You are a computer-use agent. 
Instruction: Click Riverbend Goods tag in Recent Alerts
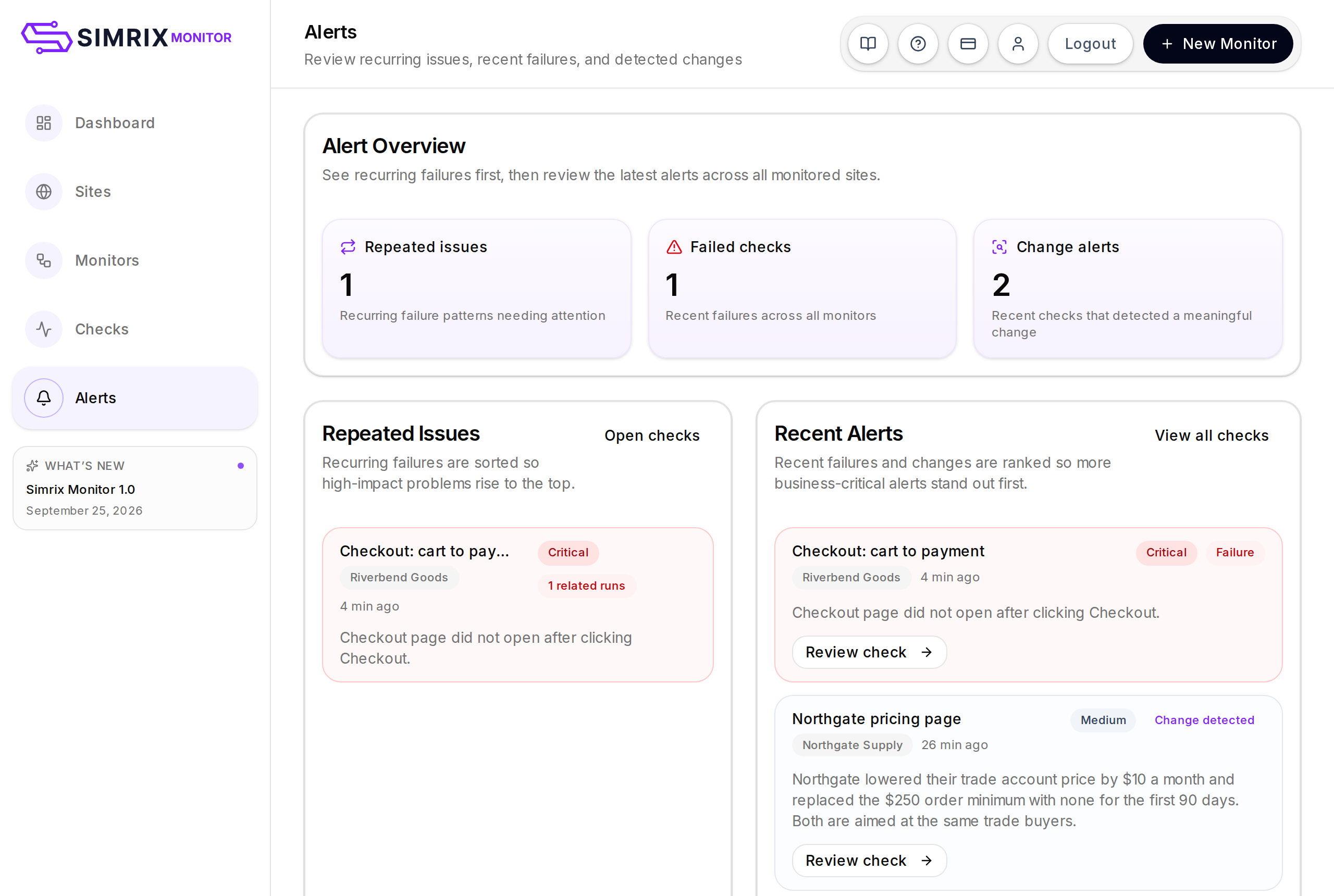pos(851,577)
